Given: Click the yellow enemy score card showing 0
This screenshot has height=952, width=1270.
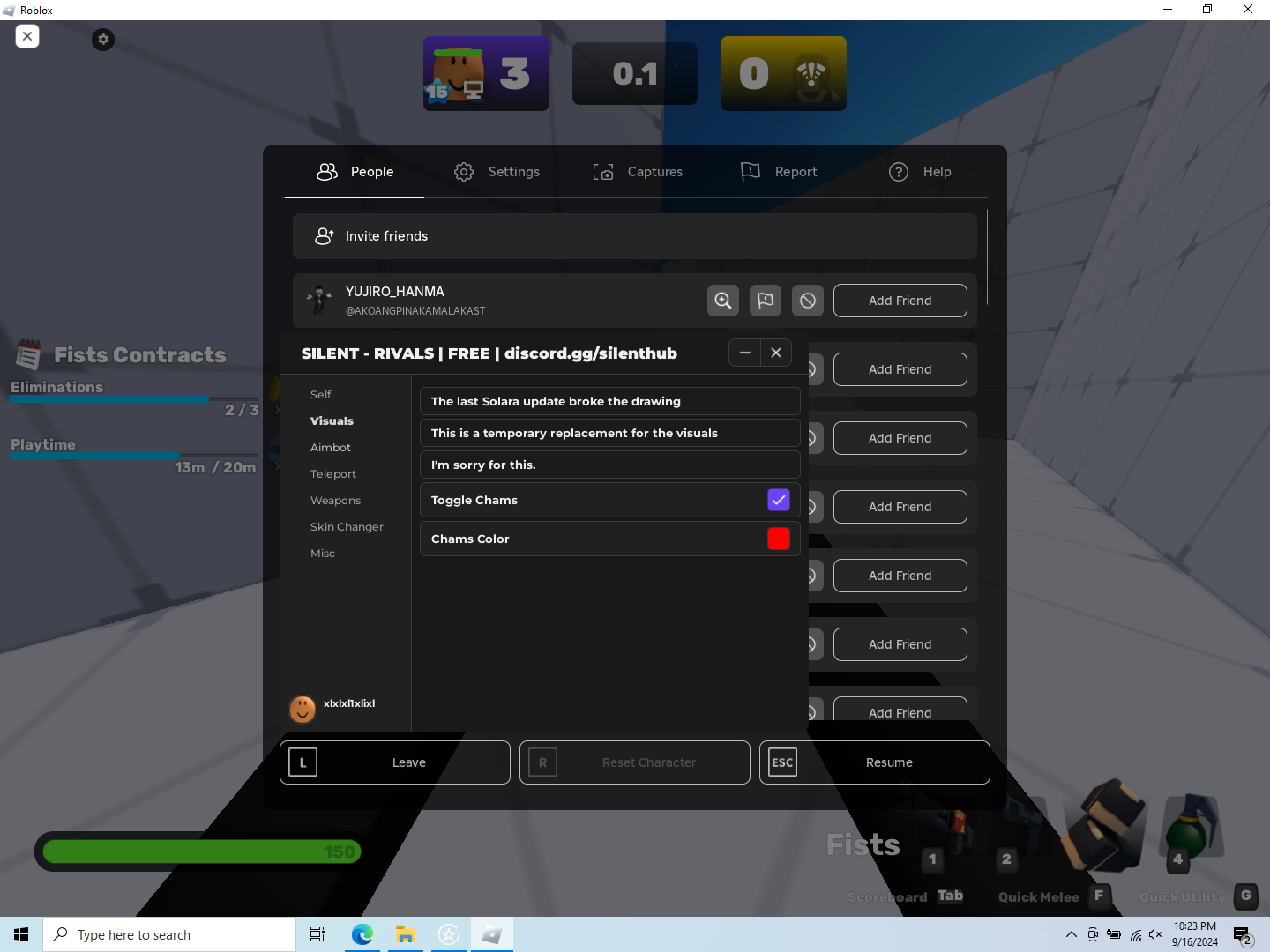Looking at the screenshot, I should [783, 73].
